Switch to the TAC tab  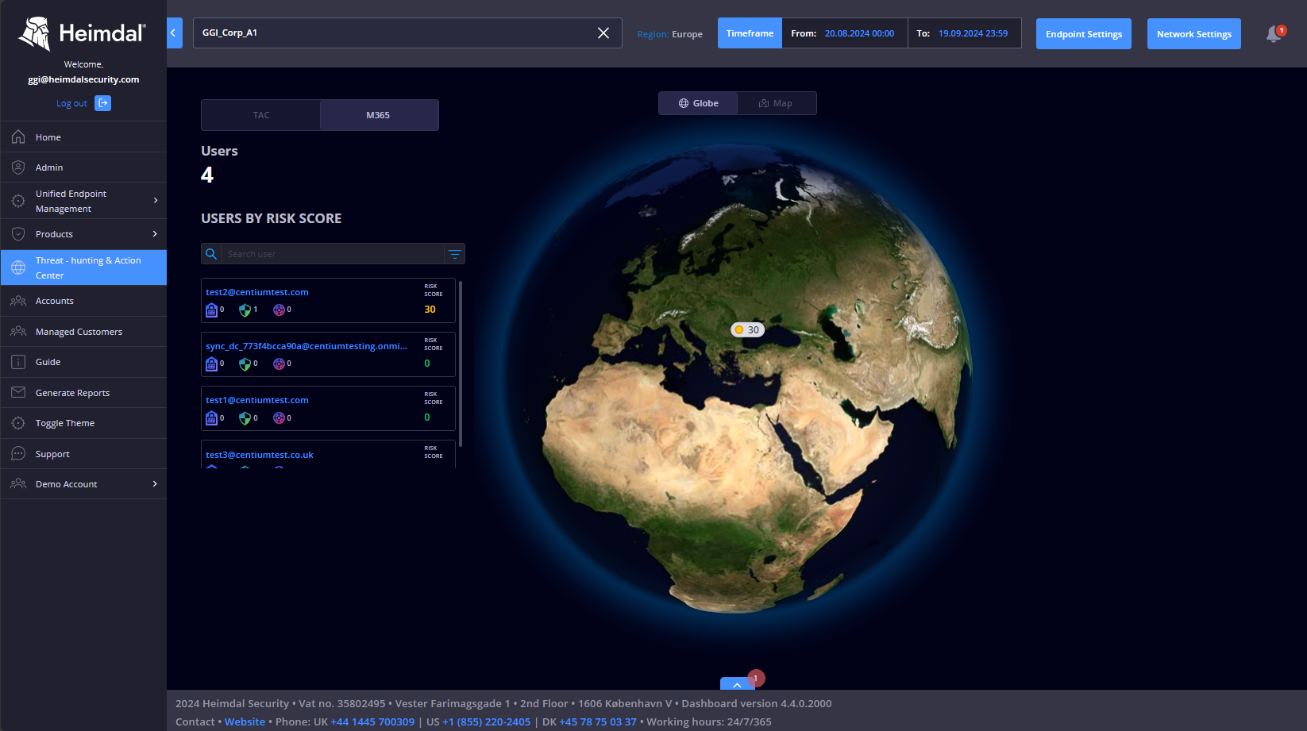pos(261,115)
